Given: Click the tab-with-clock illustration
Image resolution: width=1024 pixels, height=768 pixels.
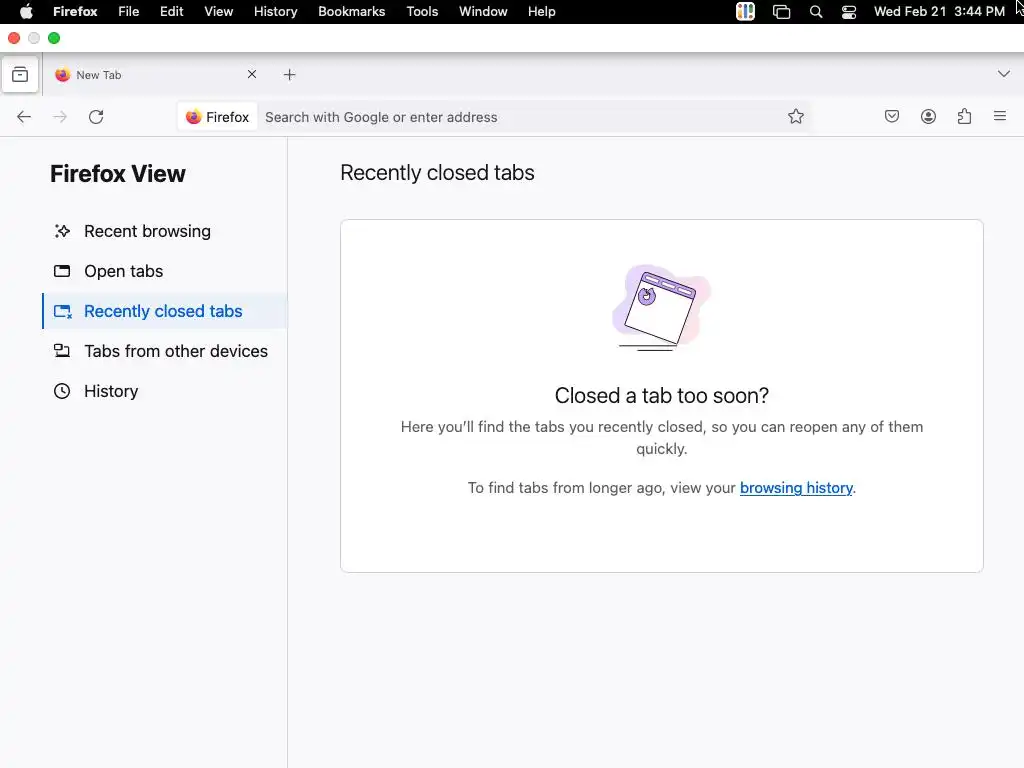Looking at the screenshot, I should coord(662,308).
